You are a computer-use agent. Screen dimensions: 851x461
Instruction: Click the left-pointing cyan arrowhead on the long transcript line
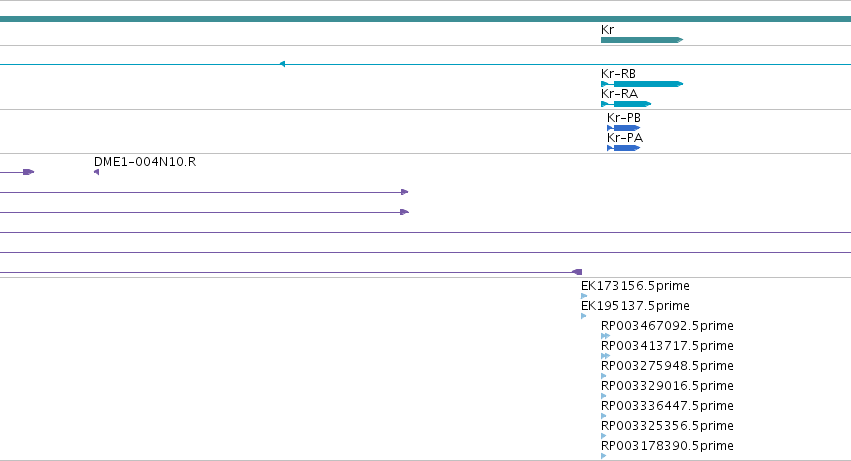click(x=282, y=64)
